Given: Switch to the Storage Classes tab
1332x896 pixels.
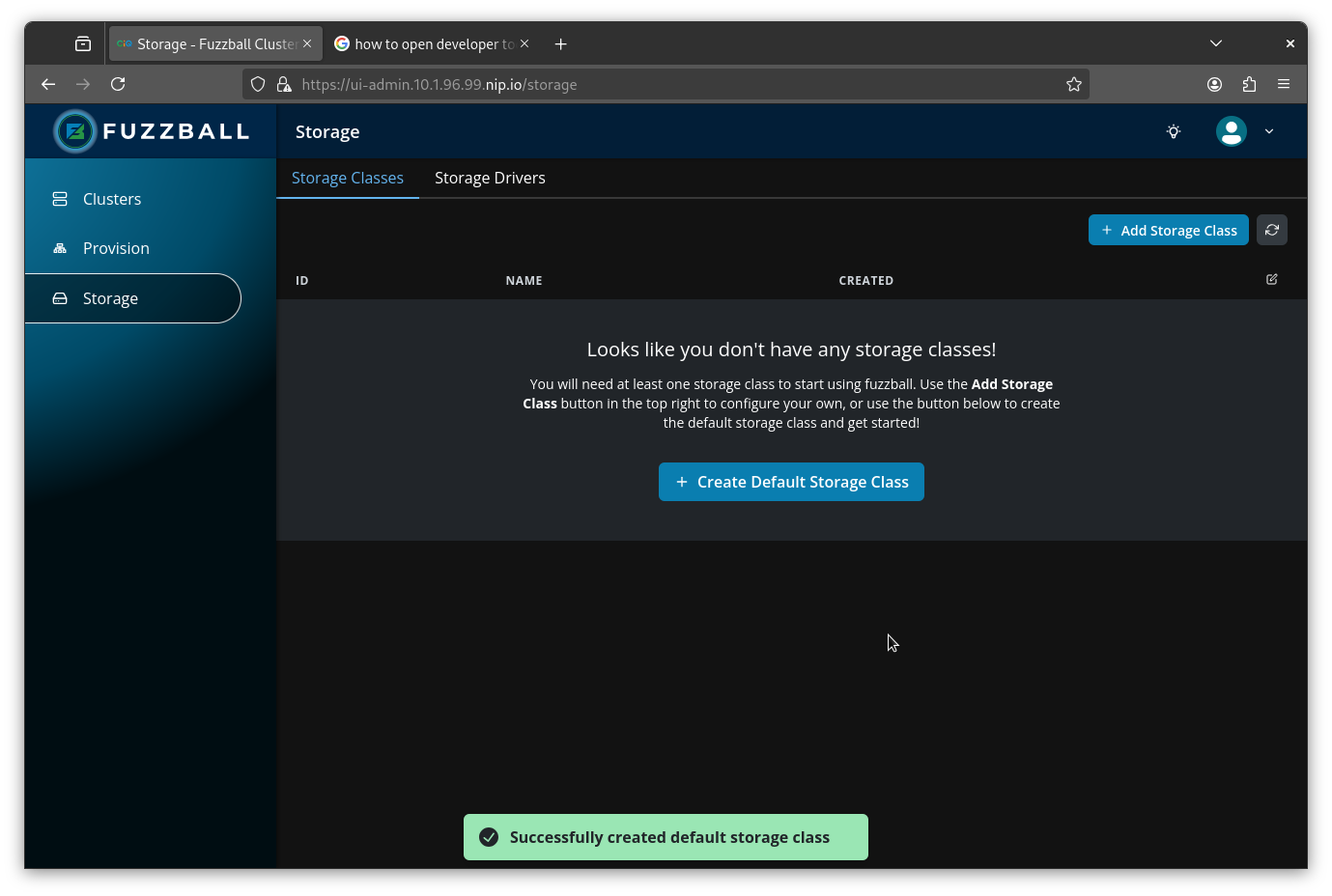Looking at the screenshot, I should (348, 178).
